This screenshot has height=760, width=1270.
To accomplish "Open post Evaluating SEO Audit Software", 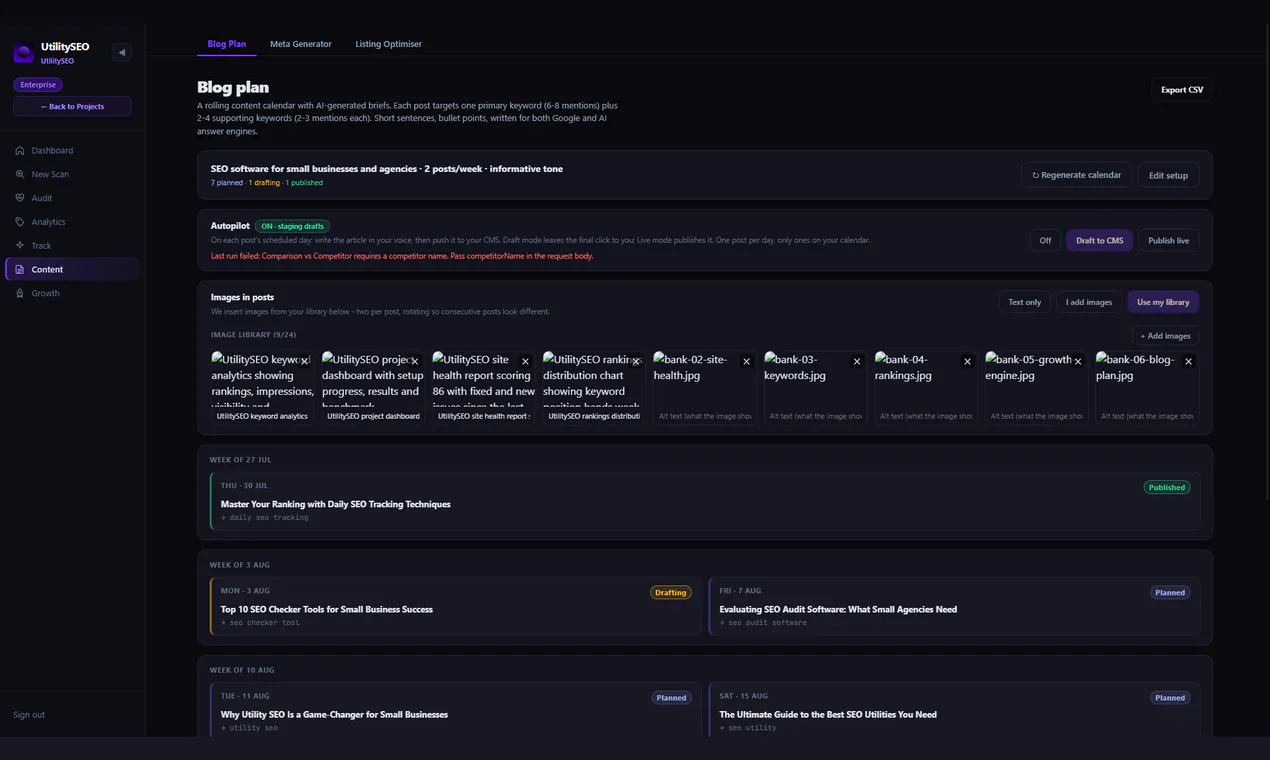I will click(x=954, y=606).
